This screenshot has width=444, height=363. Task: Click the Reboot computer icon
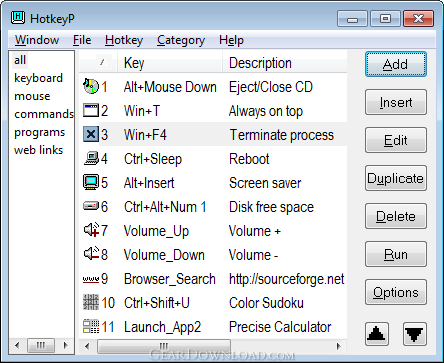pos(91,158)
